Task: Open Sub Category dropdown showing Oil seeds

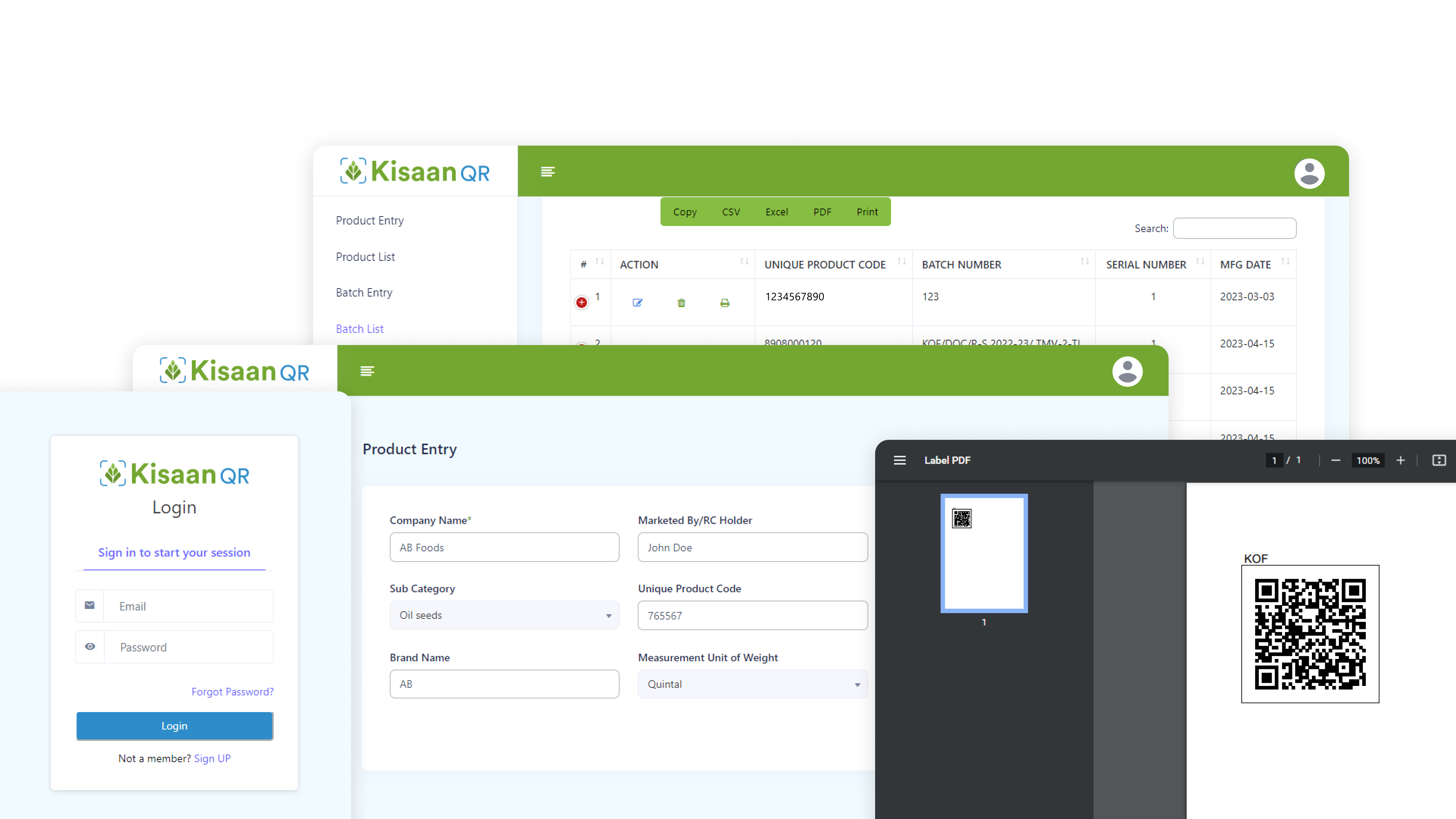Action: (x=504, y=615)
